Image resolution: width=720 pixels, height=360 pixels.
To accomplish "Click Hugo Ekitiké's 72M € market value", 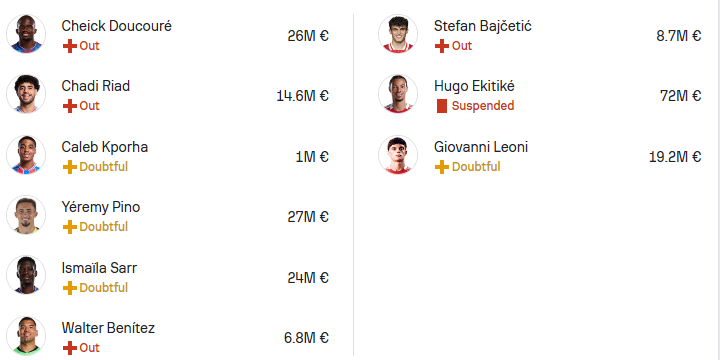I will point(681,96).
